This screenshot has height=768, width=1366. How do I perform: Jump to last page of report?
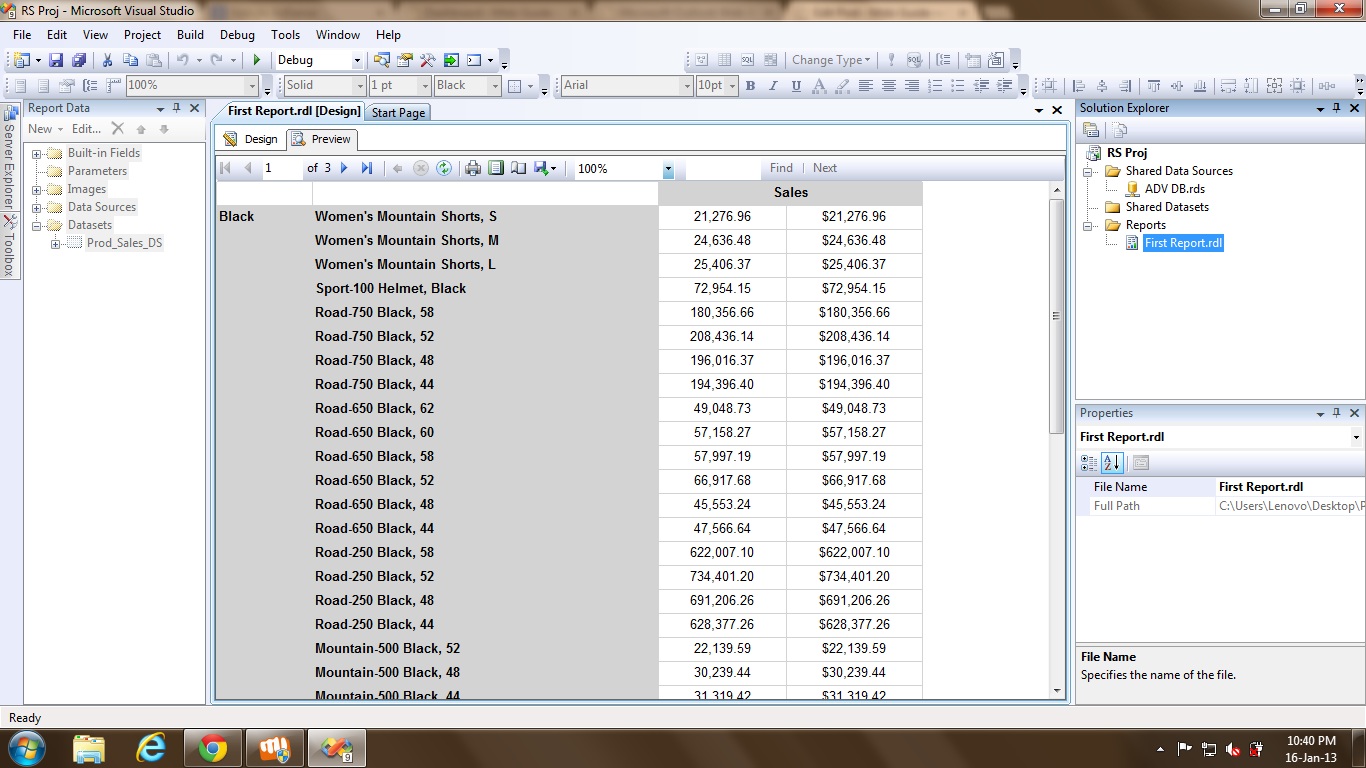(x=367, y=169)
